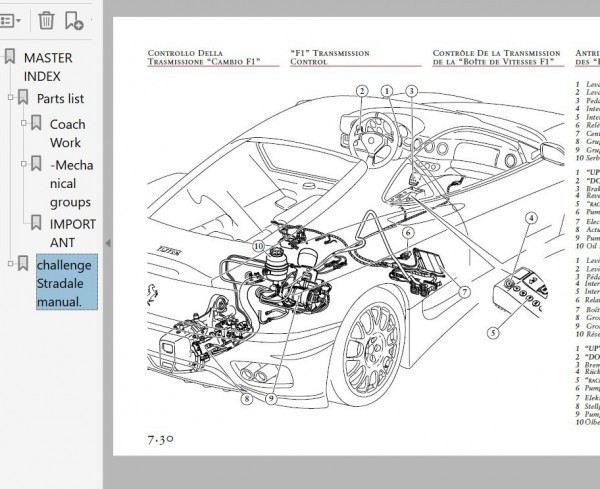Open the bookmark options list menu

(x=9, y=21)
